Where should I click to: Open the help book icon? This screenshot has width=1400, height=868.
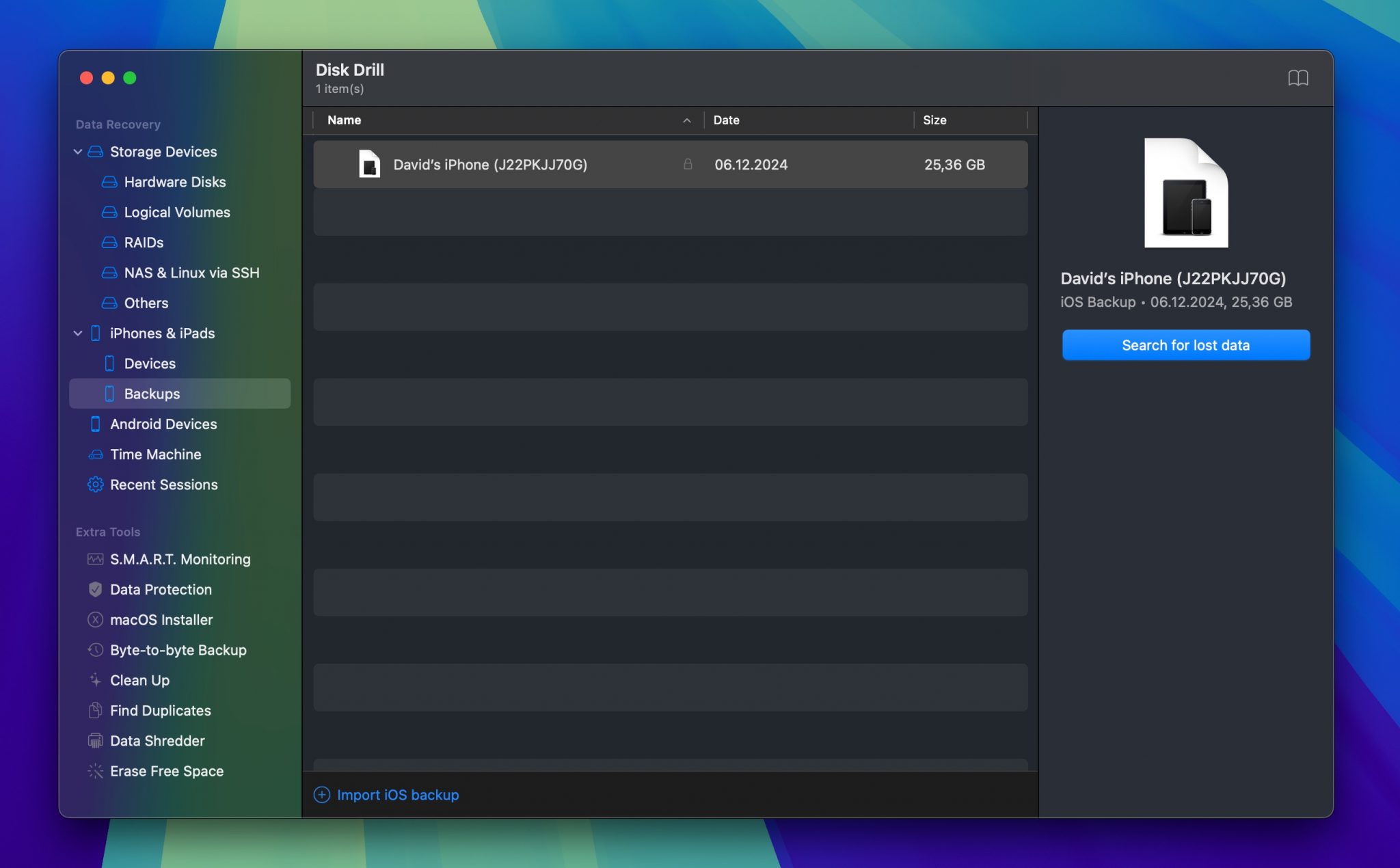click(1297, 78)
